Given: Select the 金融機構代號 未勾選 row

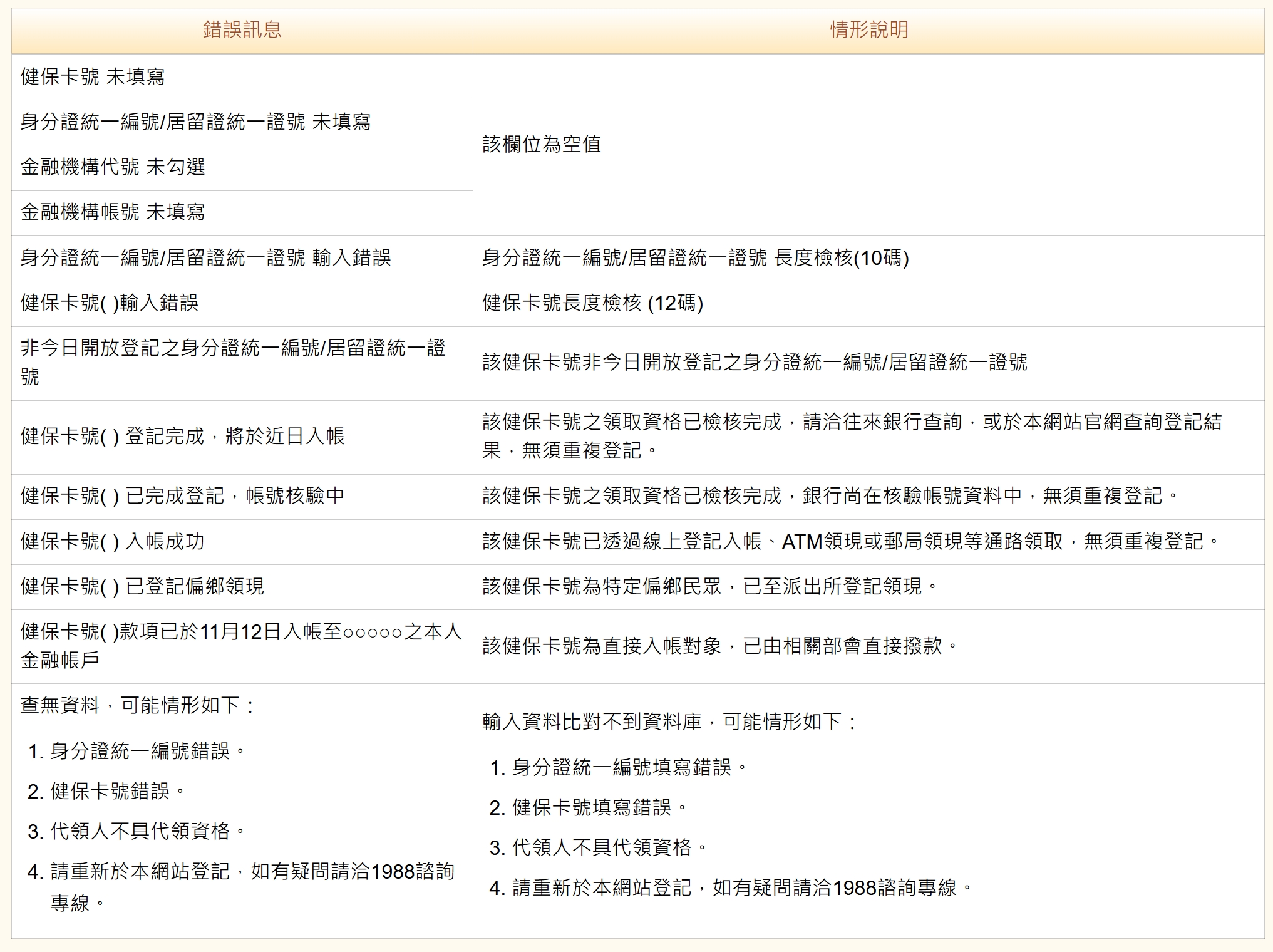Looking at the screenshot, I should pos(113,167).
